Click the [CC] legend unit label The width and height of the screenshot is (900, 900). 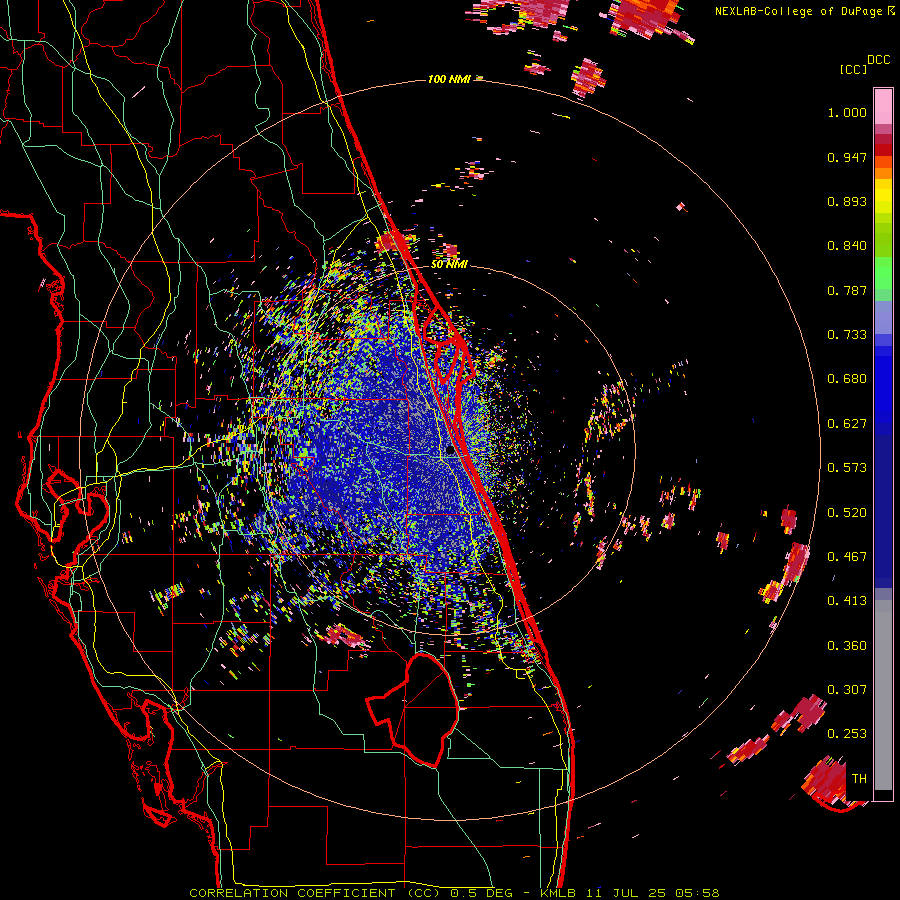(853, 69)
